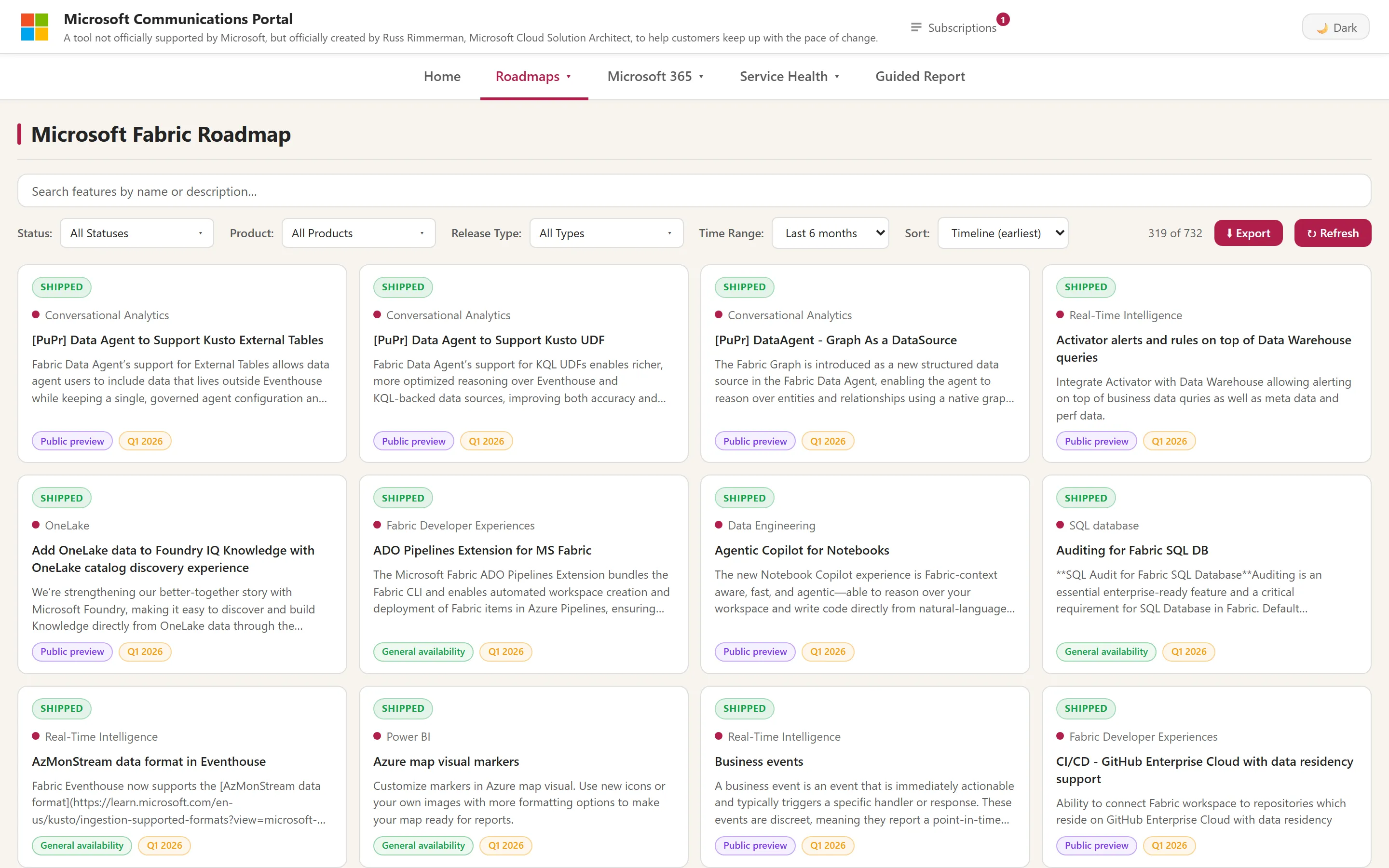Open the Roadmaps menu
1389x868 pixels.
coord(534,76)
